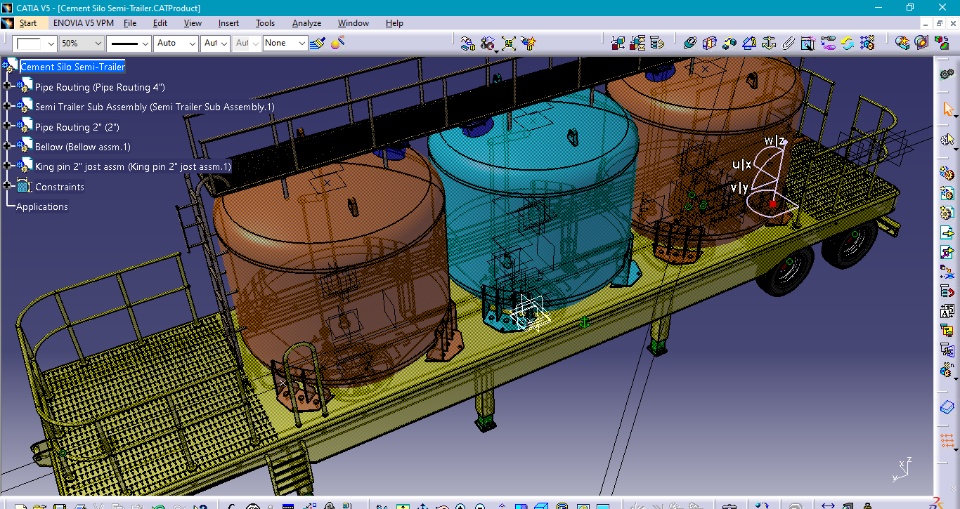960x509 pixels.
Task: Select the Contact Constraint tool
Action: coord(709,43)
